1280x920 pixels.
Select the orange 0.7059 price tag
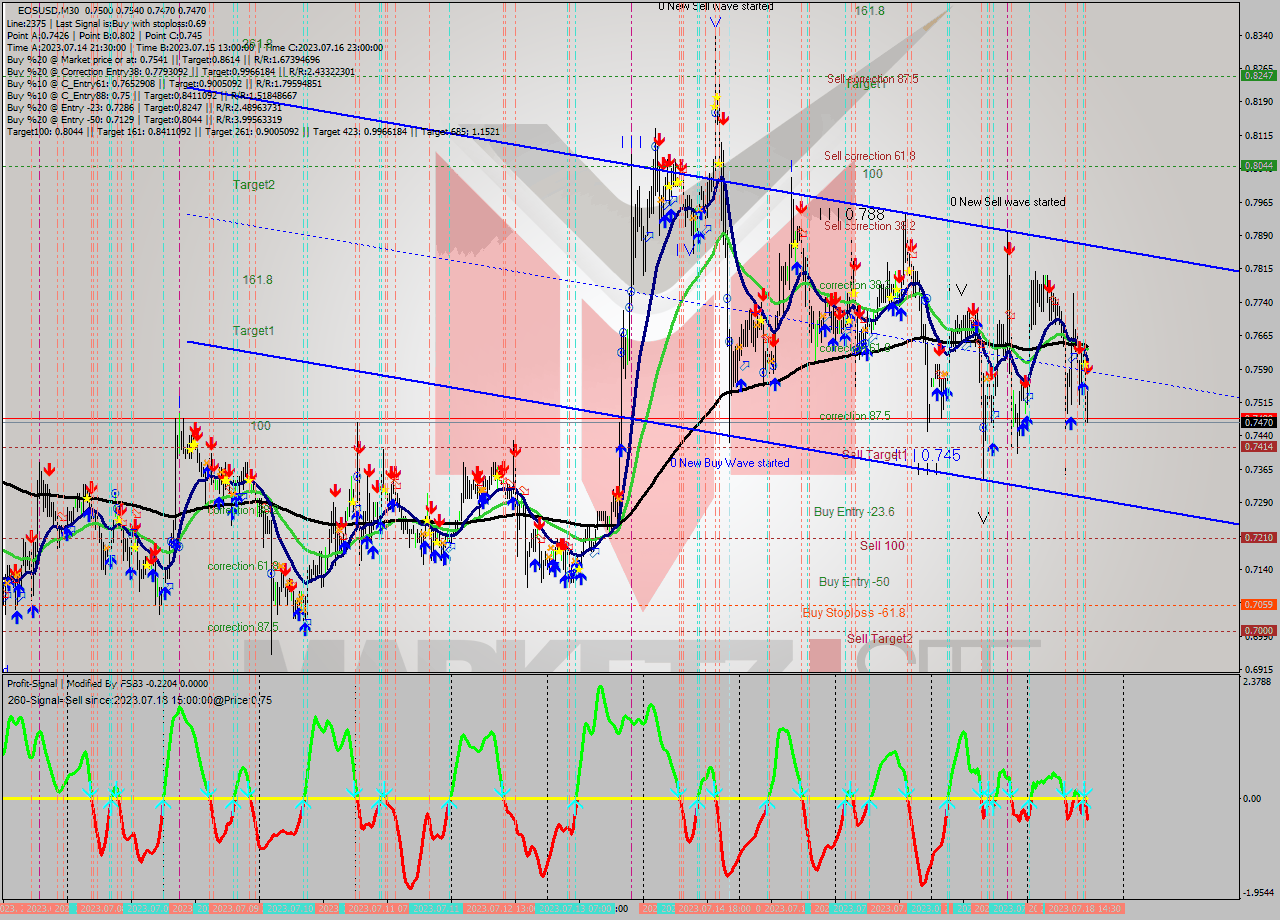(x=1257, y=604)
